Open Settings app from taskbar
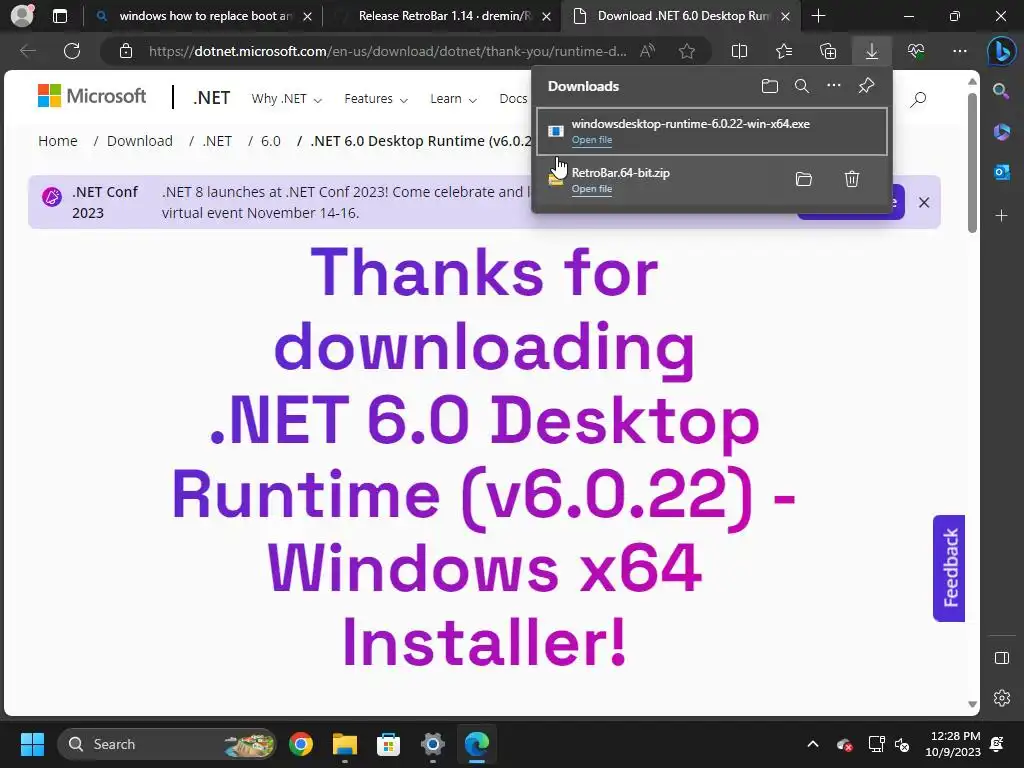The image size is (1024, 768). point(432,744)
